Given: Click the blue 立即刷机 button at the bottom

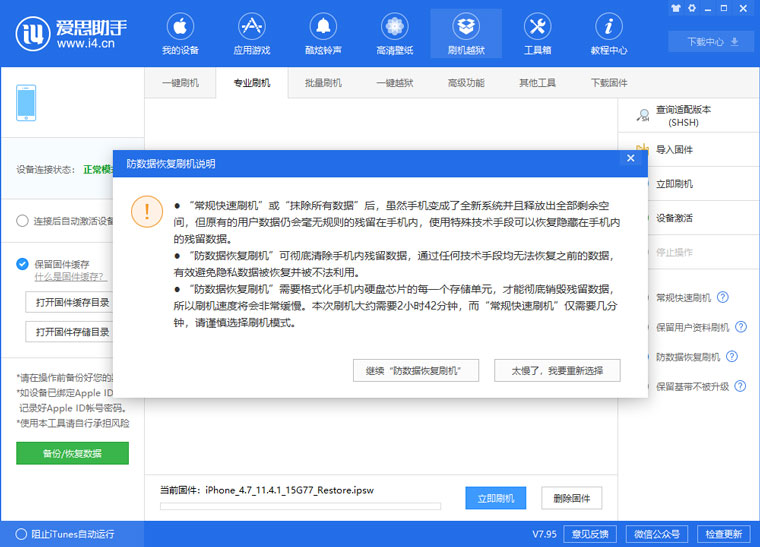Looking at the screenshot, I should point(495,498).
